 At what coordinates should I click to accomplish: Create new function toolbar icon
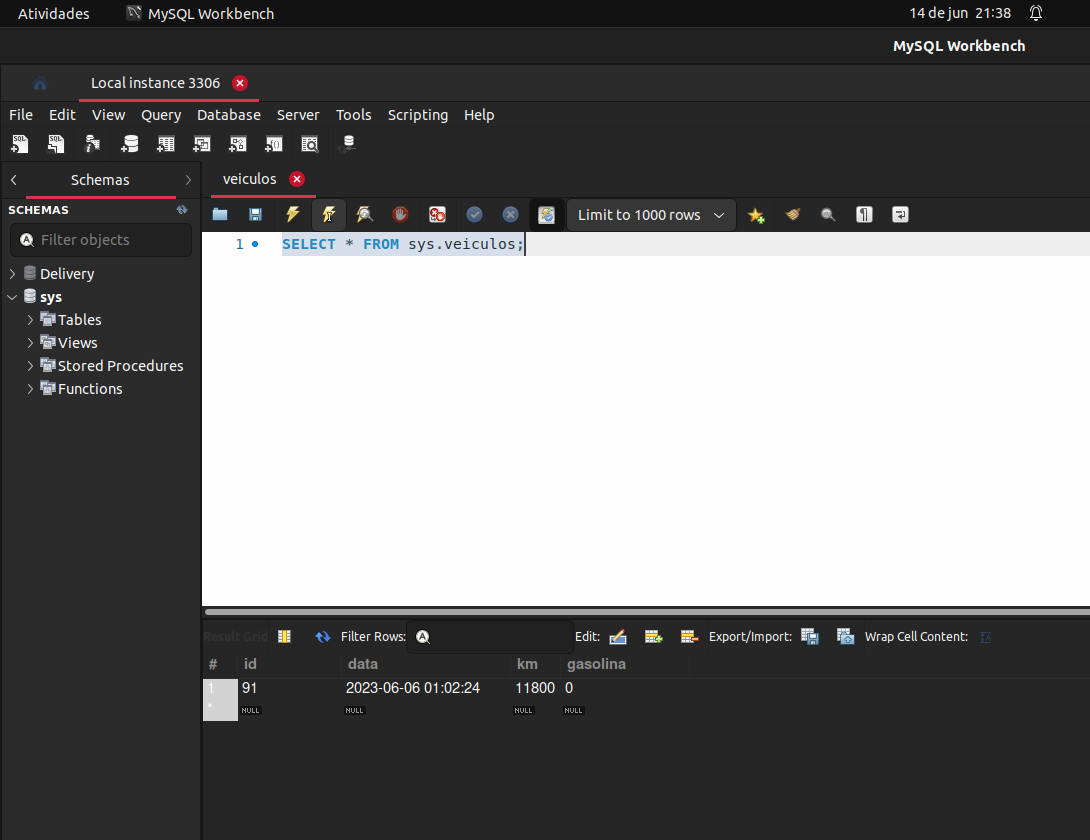pos(274,144)
